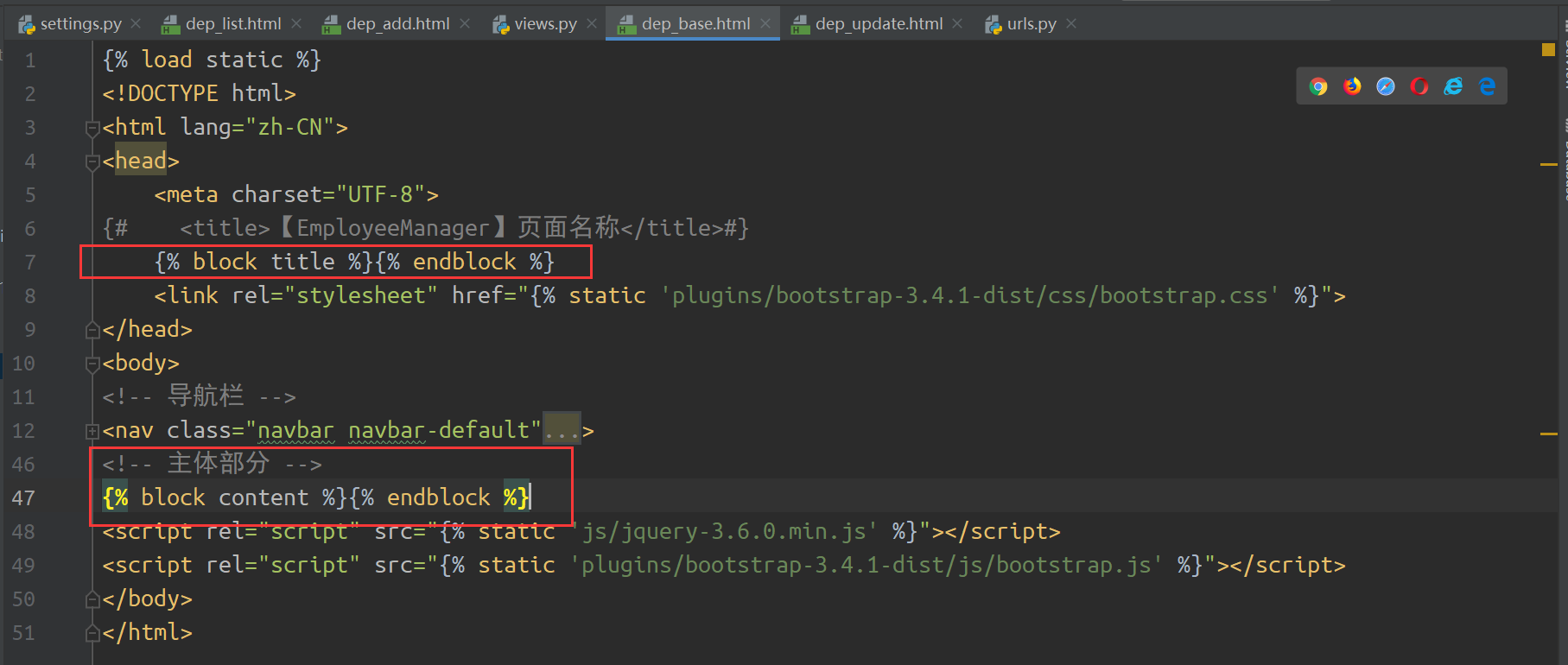1568x665 pixels.
Task: Close the dep_base.html tab
Action: click(x=765, y=24)
